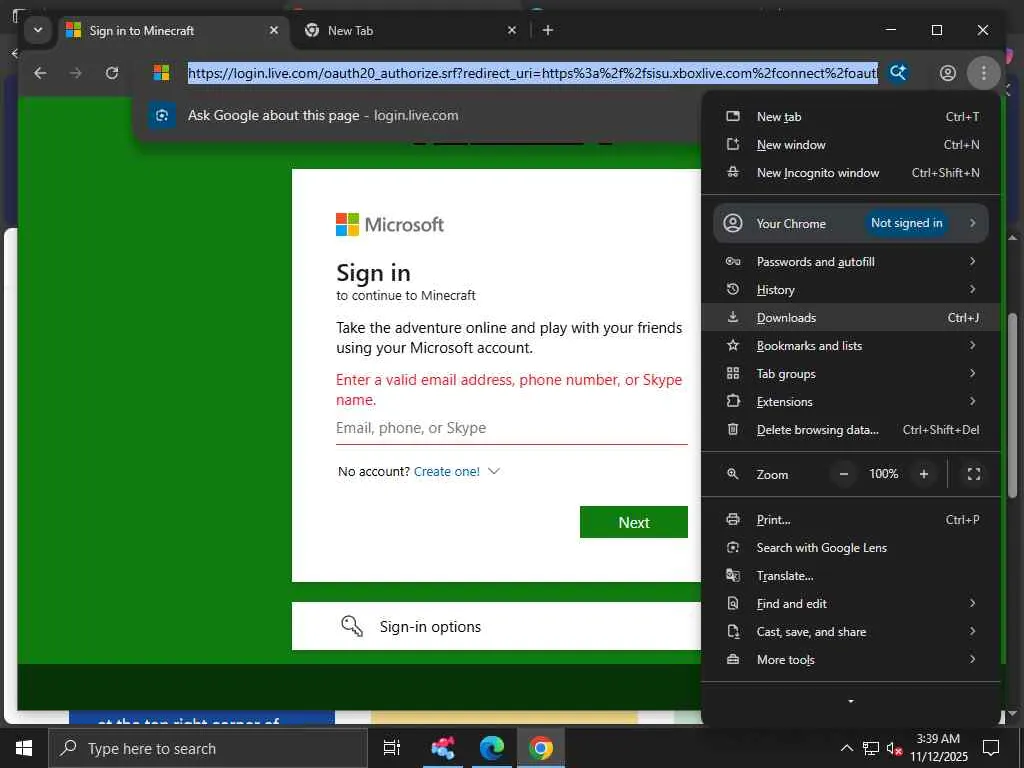Select Search with Google Lens

[x=851, y=548]
